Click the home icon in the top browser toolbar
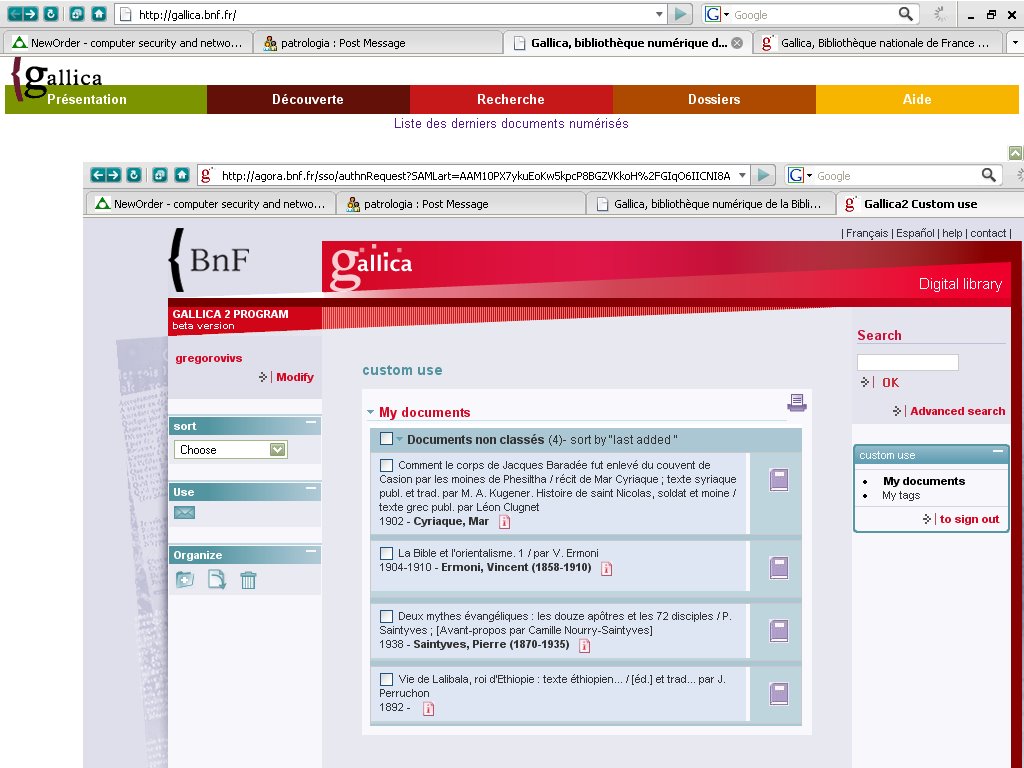 pyautogui.click(x=99, y=14)
